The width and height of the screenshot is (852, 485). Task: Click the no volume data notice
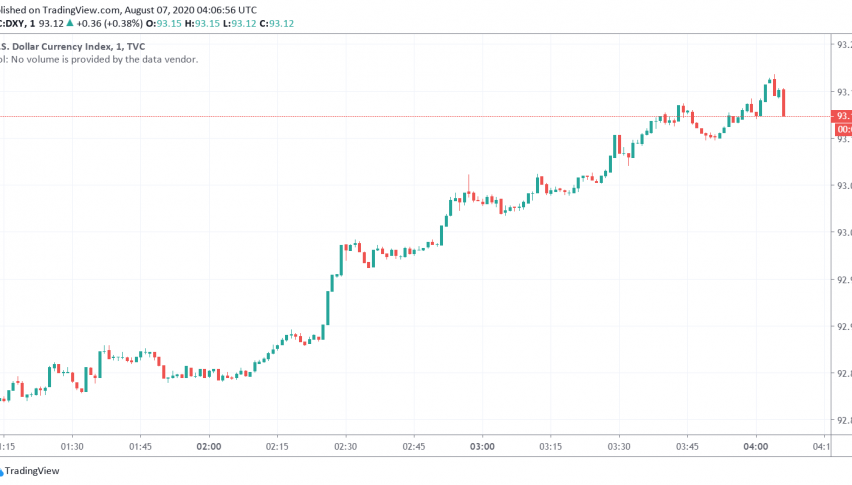(x=100, y=59)
